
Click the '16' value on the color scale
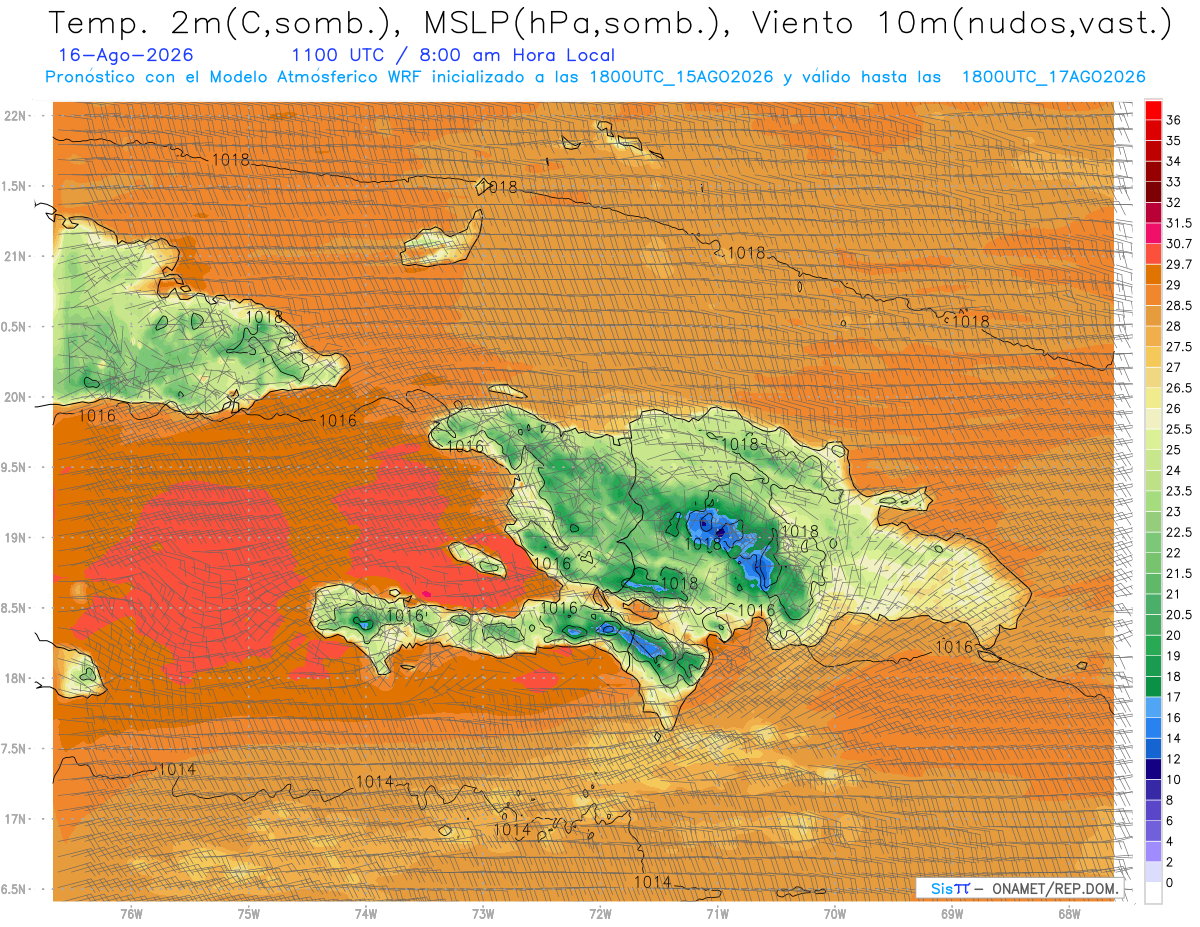1174,718
